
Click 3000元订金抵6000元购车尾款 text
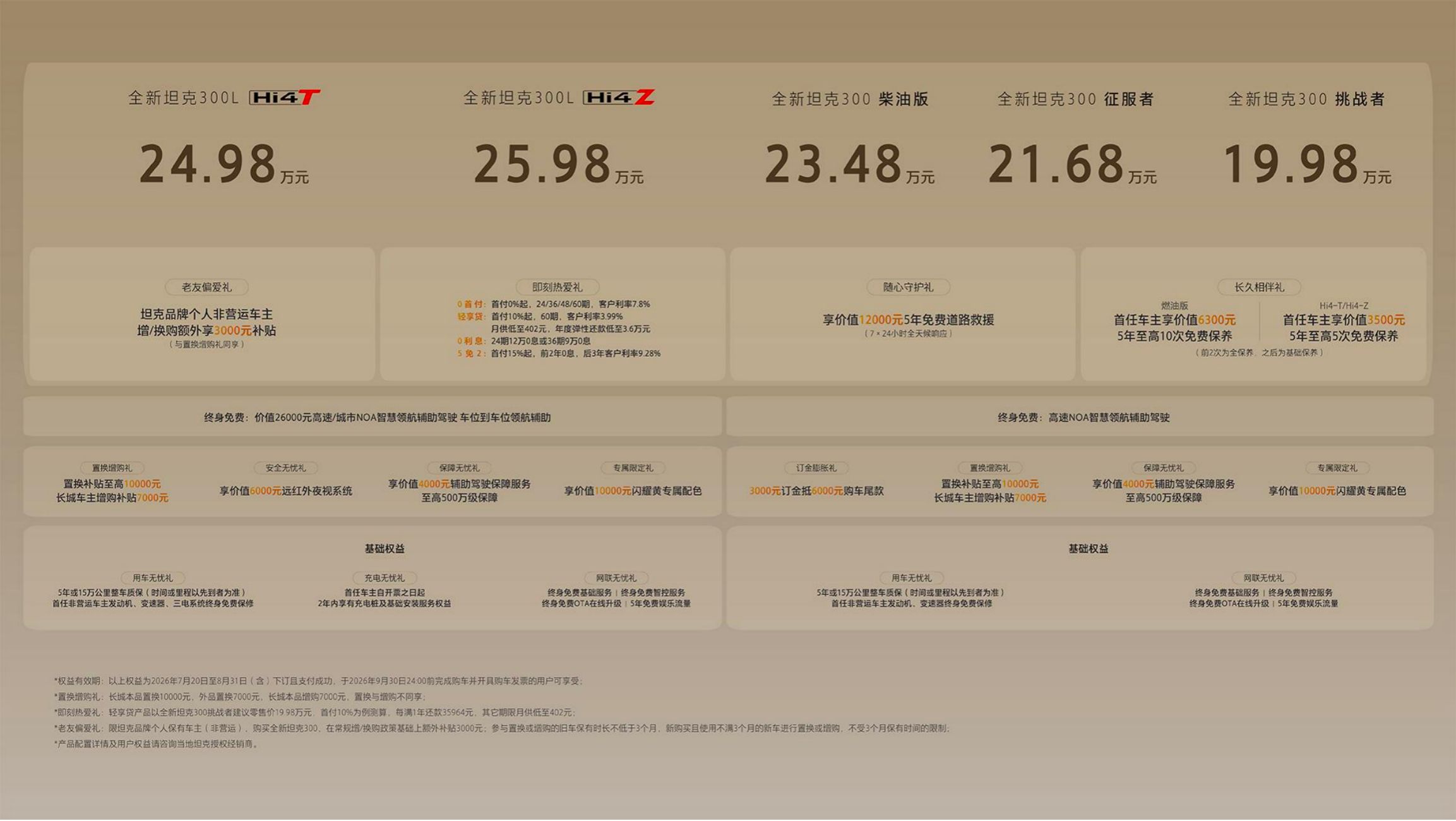tap(816, 491)
